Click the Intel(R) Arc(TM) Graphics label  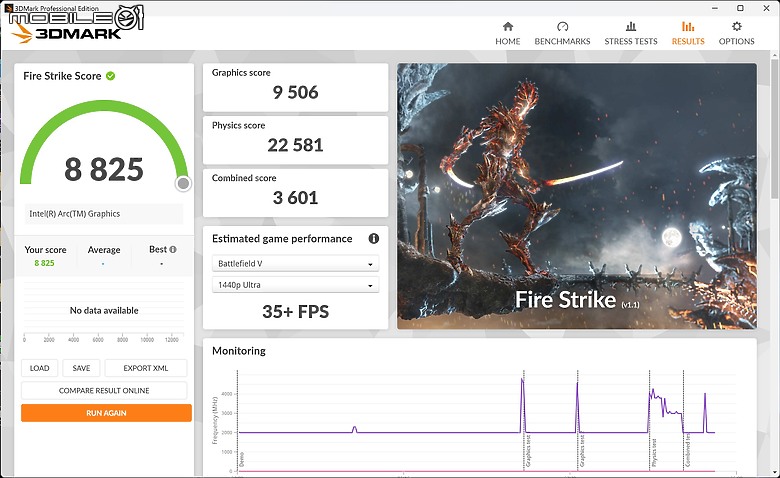(x=75, y=214)
